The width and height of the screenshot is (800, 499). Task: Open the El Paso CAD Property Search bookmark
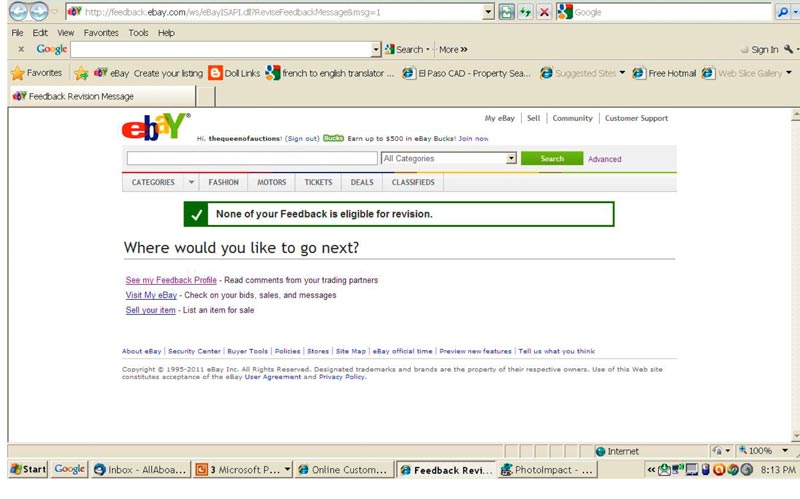click(466, 73)
